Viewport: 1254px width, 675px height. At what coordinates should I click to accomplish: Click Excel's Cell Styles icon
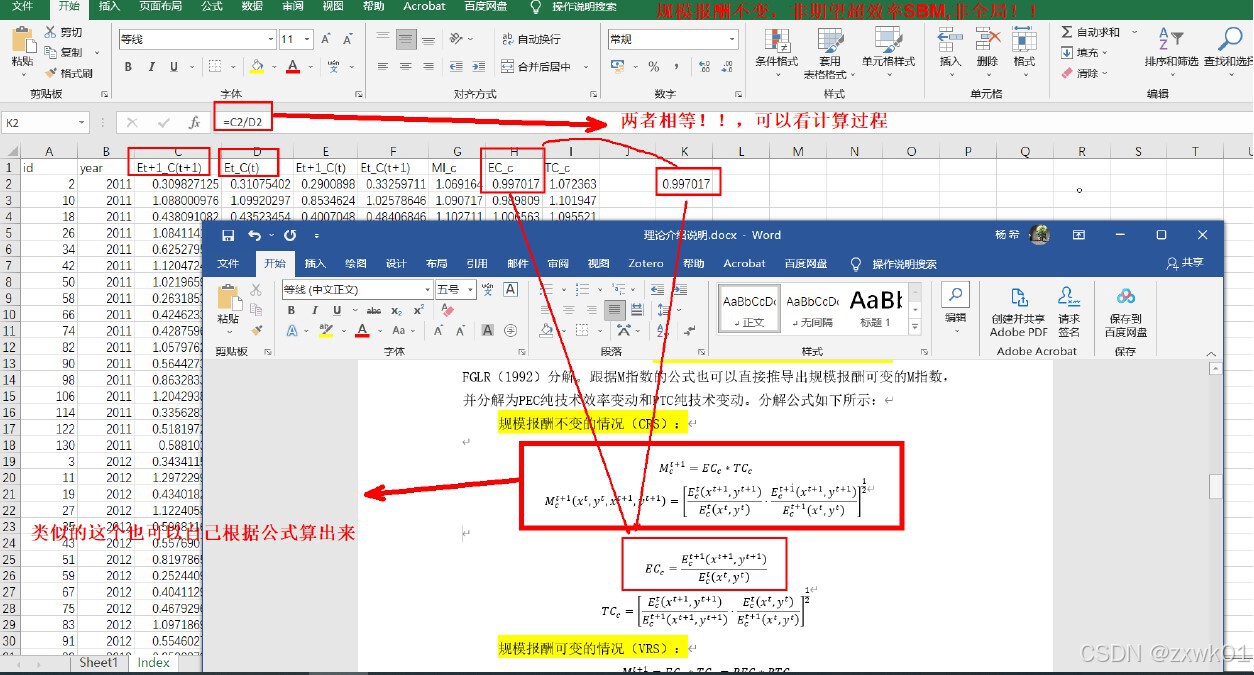pos(888,40)
